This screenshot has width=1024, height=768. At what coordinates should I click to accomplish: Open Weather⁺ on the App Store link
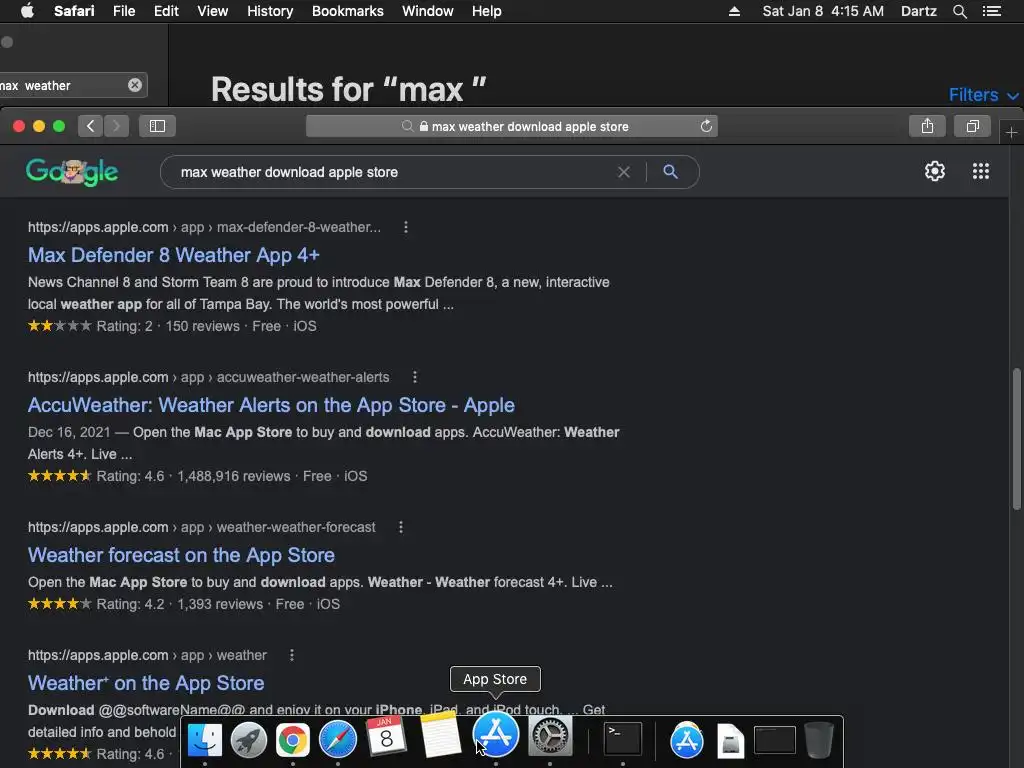[x=146, y=683]
